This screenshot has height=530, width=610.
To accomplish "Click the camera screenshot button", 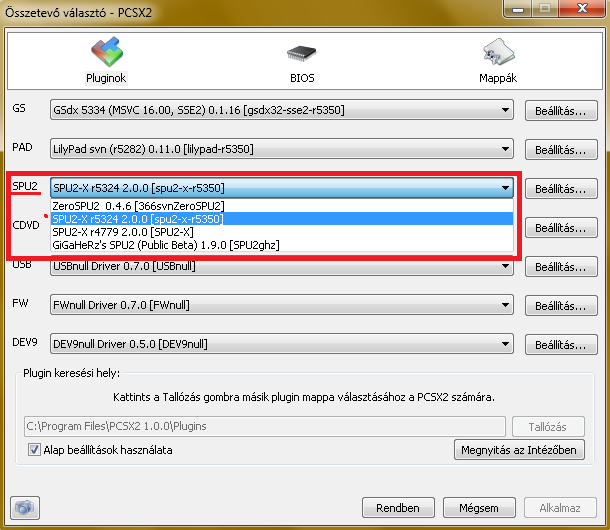I will click(25, 507).
